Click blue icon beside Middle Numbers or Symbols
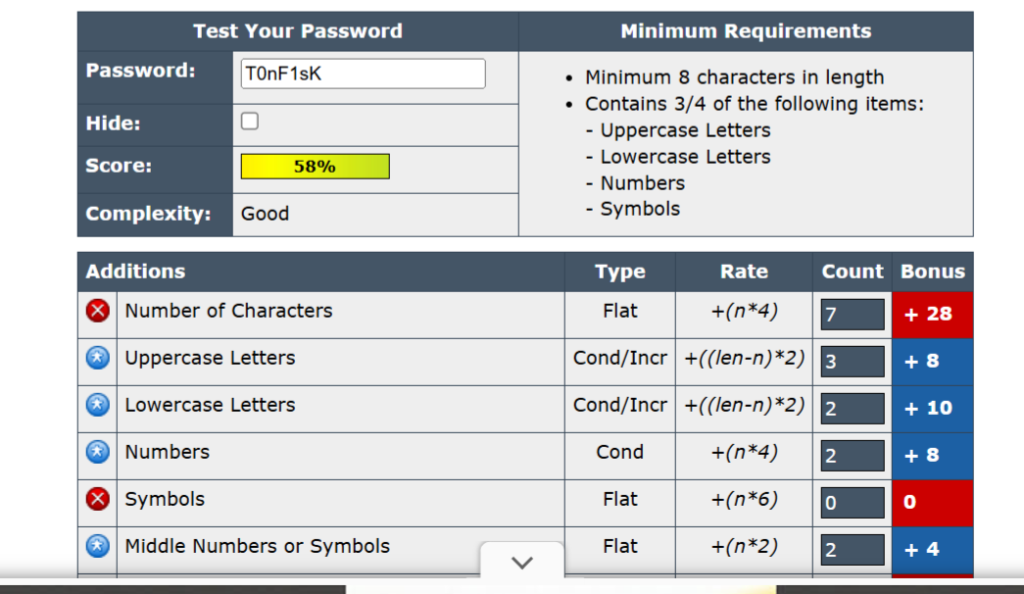The width and height of the screenshot is (1024, 594). 97,546
